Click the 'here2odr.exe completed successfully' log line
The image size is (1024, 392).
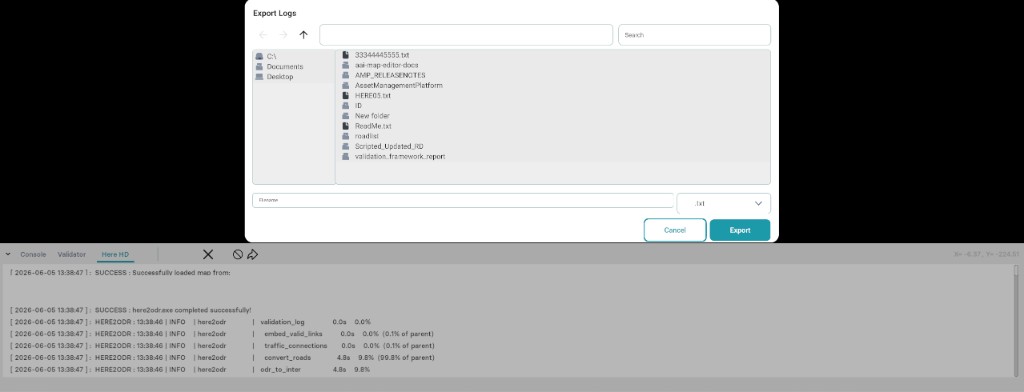131,310
